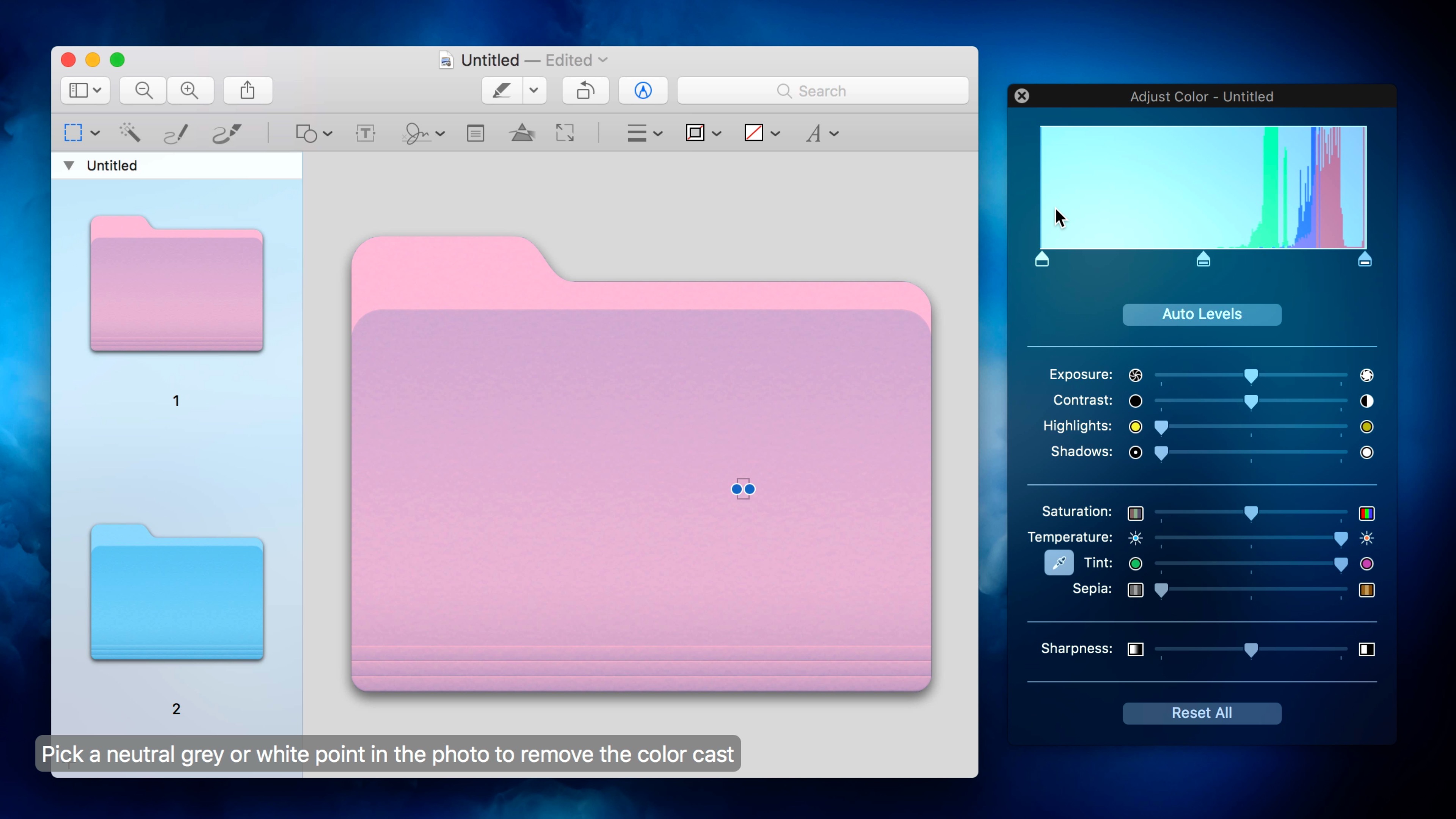
Task: Click the Note annotation tool
Action: pos(475,133)
